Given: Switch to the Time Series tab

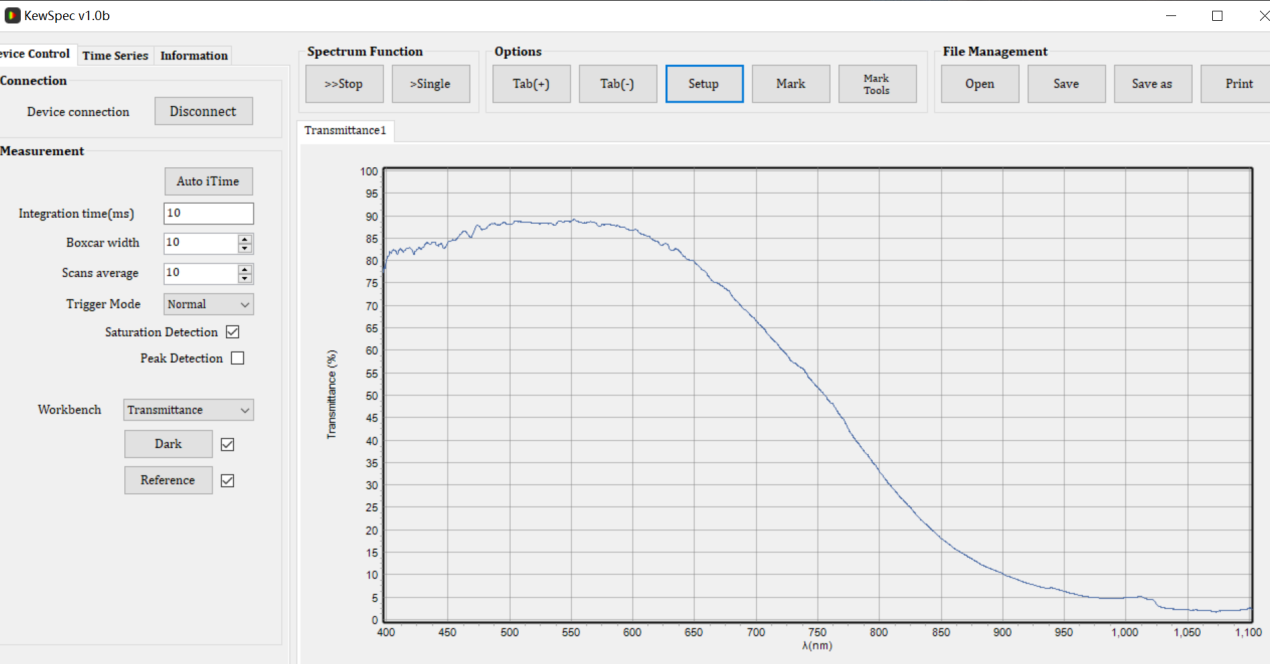Looking at the screenshot, I should [x=115, y=56].
